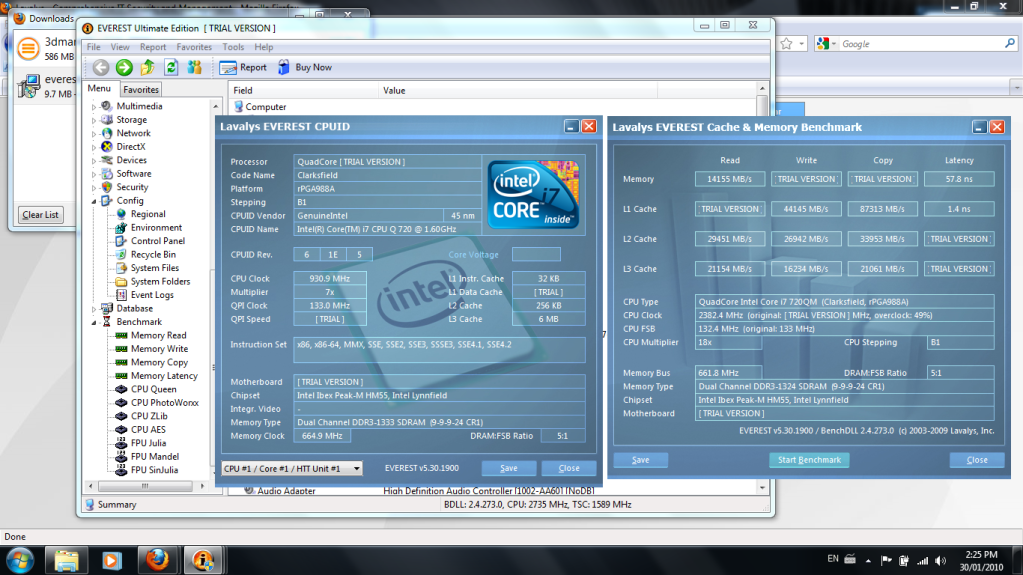
Task: Open the Tools menu
Action: coord(233,47)
